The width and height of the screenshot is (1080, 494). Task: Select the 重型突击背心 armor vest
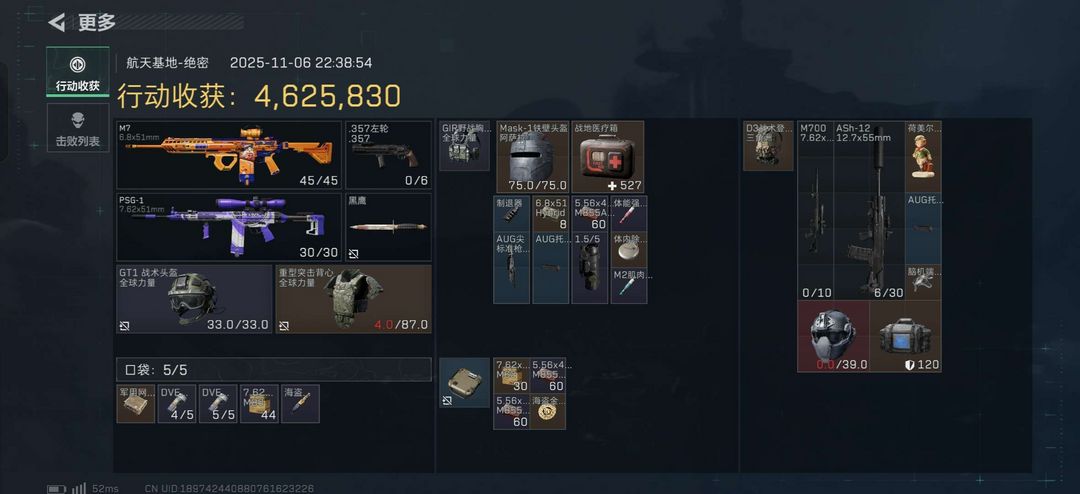354,299
